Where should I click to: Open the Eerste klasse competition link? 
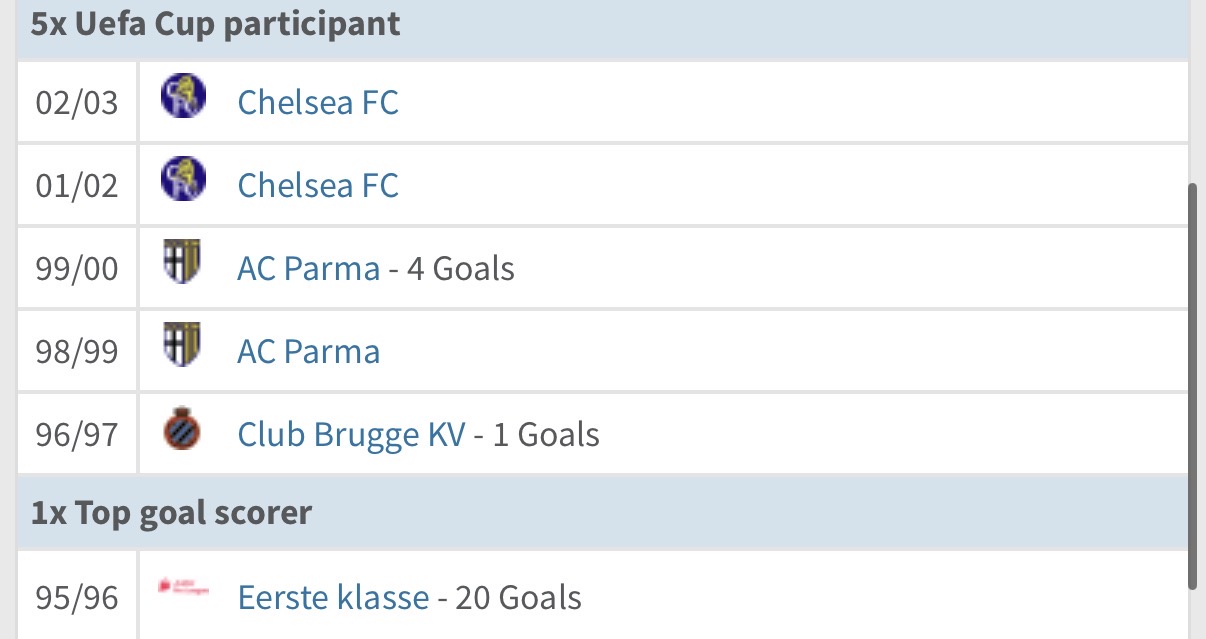[333, 597]
